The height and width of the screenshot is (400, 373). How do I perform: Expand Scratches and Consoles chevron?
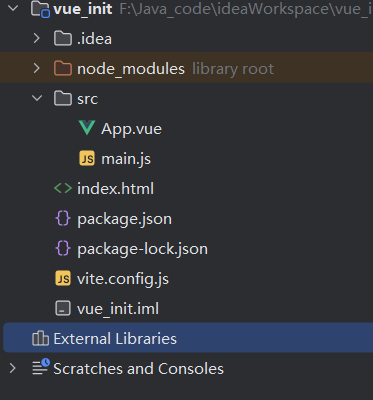[x=13, y=368]
